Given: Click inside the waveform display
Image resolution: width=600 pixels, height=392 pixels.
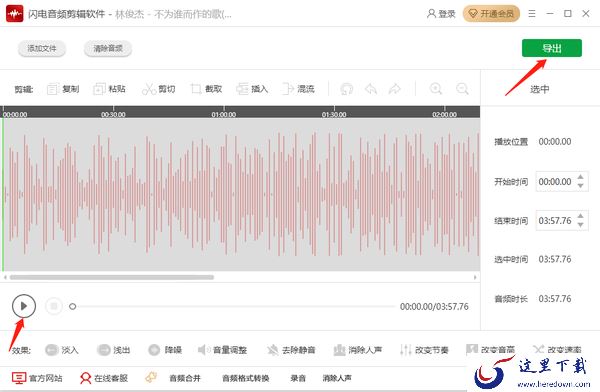Looking at the screenshot, I should coord(241,194).
